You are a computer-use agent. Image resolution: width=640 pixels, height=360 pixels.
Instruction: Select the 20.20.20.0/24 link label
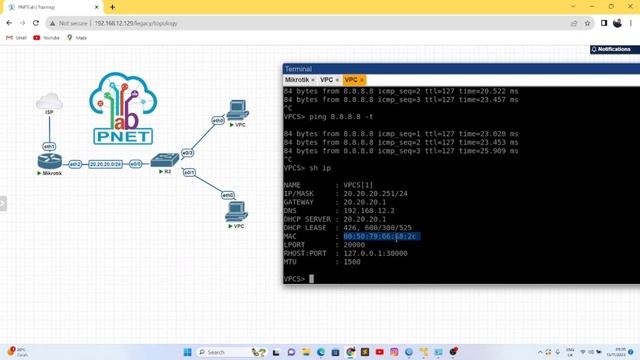point(105,164)
